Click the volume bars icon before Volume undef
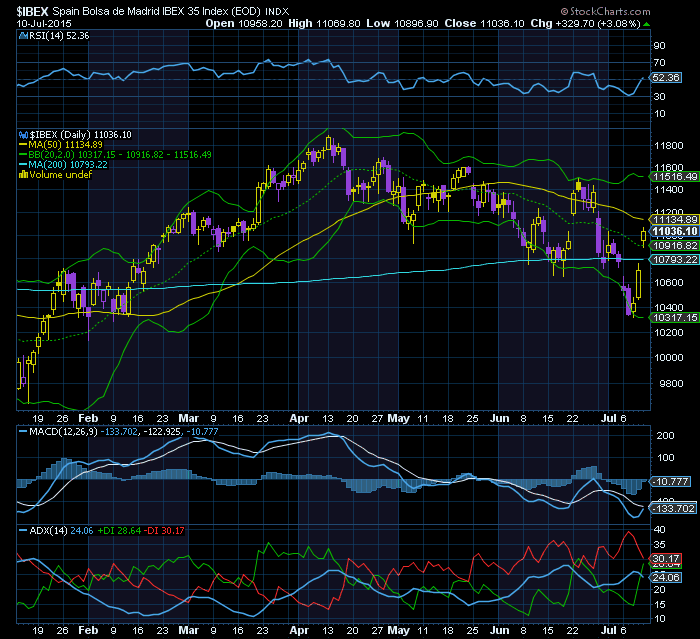 23,175
